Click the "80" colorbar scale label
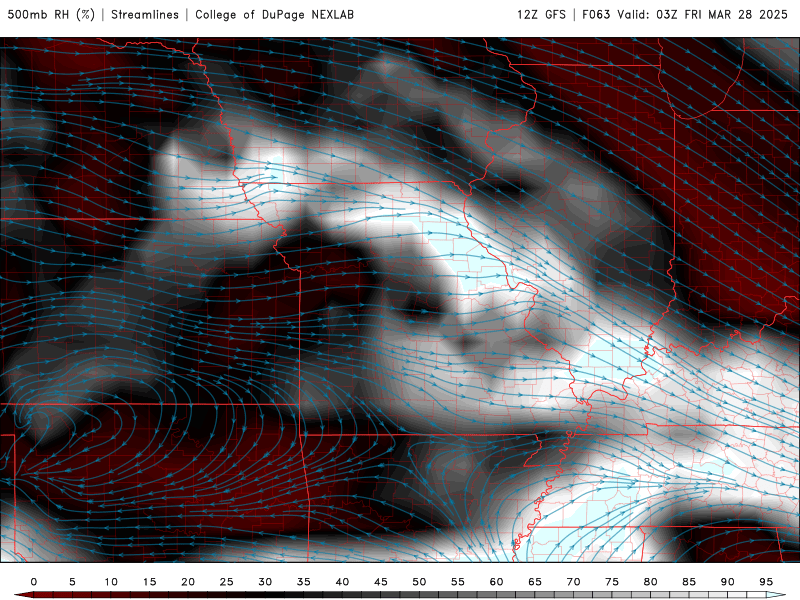This screenshot has height=600, width=800. (651, 582)
